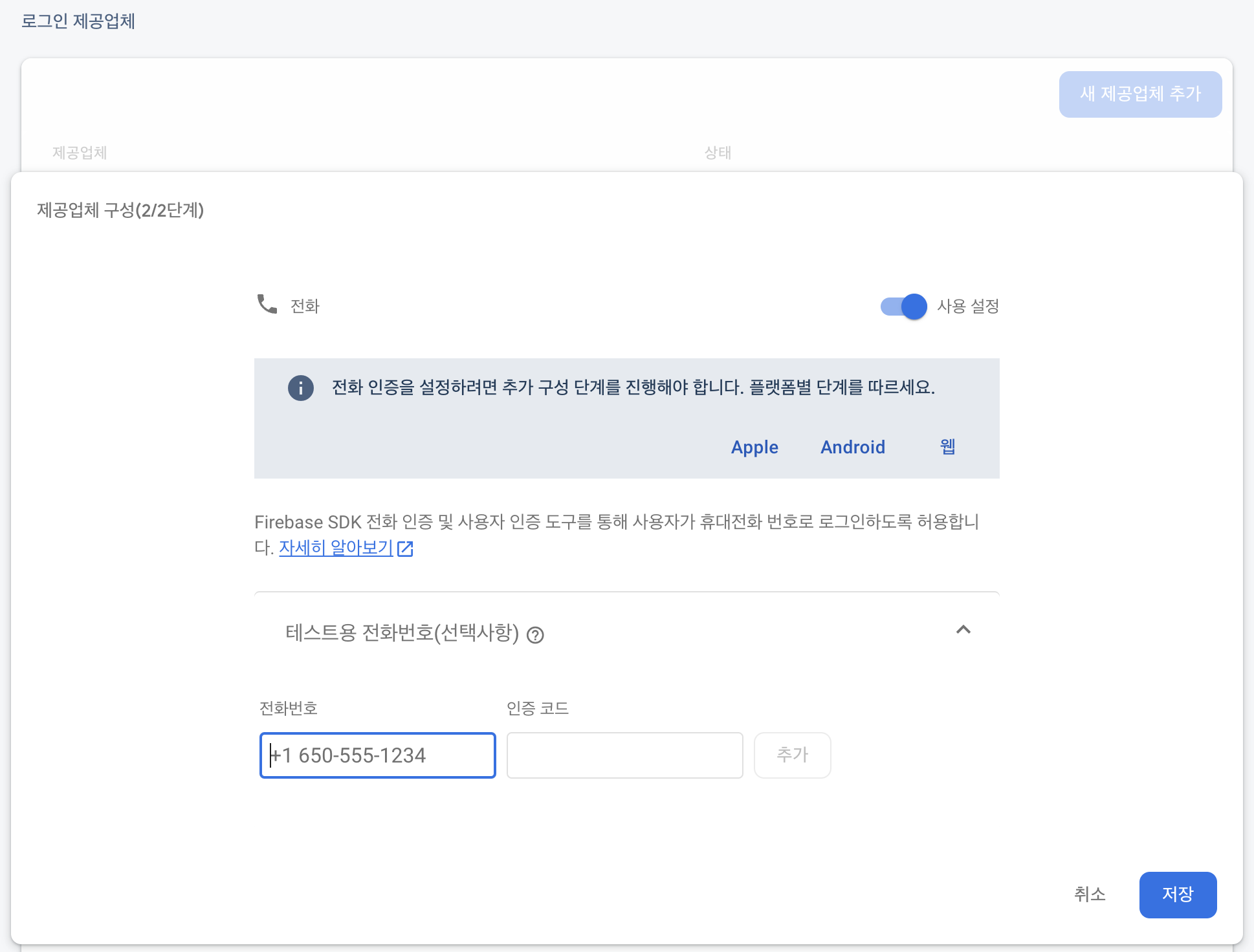
Task: Click the 사용 설정 label text
Action: coord(968,307)
